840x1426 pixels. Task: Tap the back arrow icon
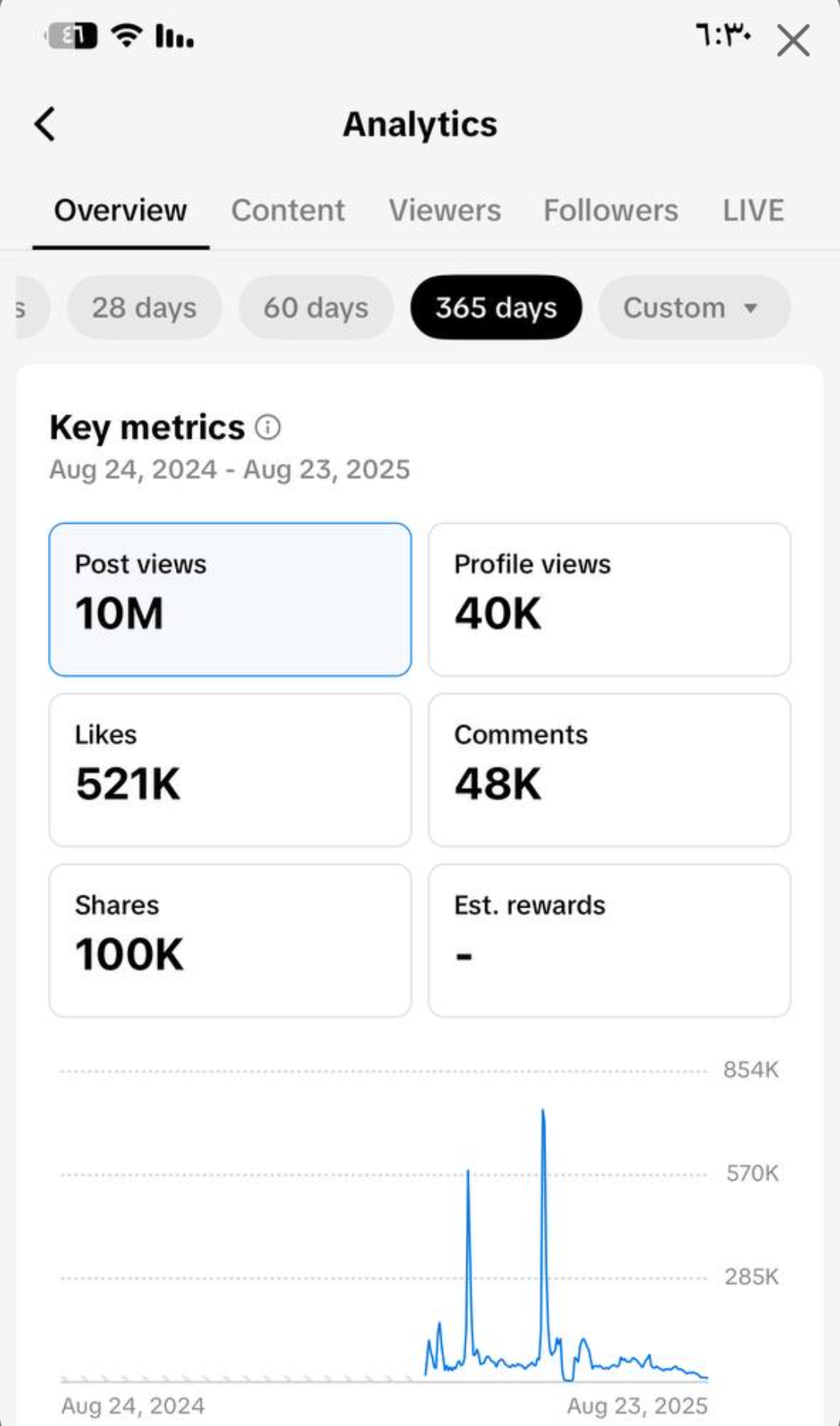(x=46, y=124)
